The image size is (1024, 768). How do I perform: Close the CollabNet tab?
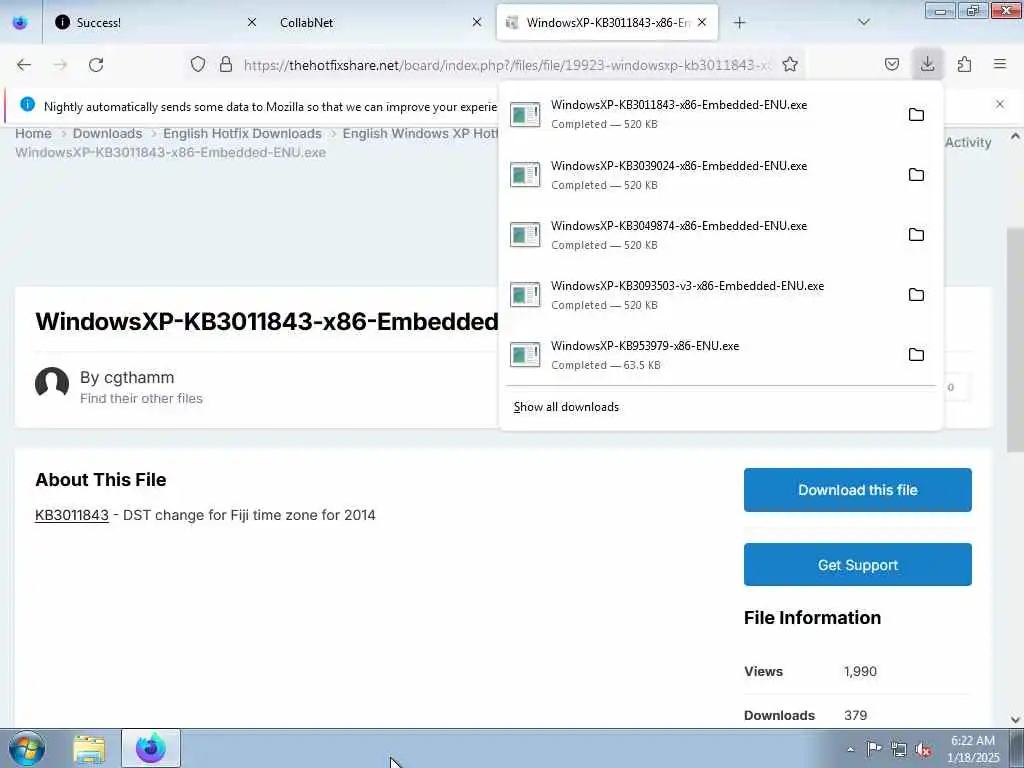pos(477,22)
